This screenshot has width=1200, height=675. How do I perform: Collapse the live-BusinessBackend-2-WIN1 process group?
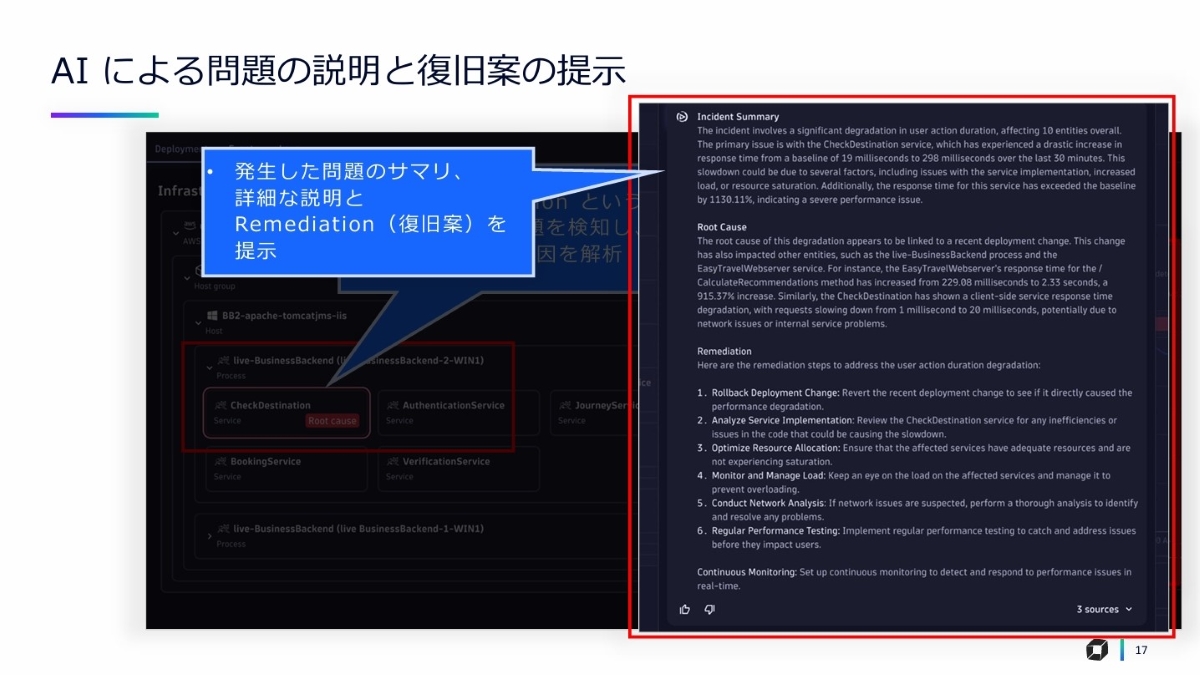209,367
